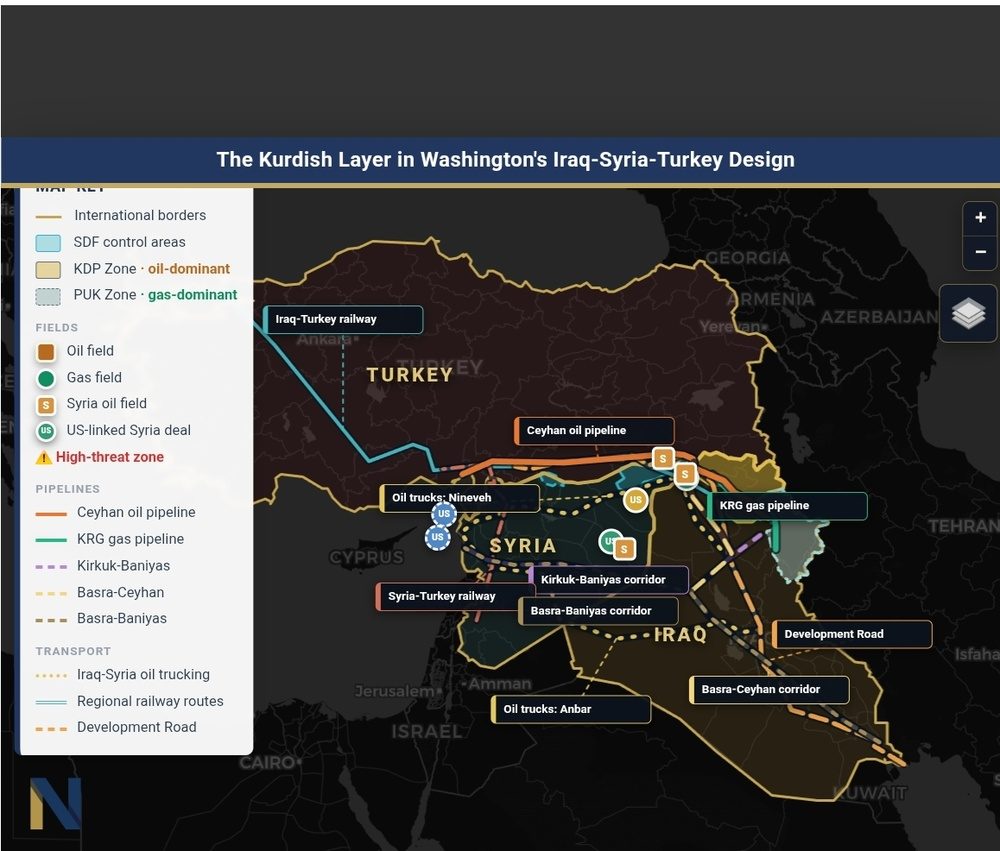Click the yellow US marker in northeast Syria
Screen dimensions: 1000x851
click(x=635, y=500)
